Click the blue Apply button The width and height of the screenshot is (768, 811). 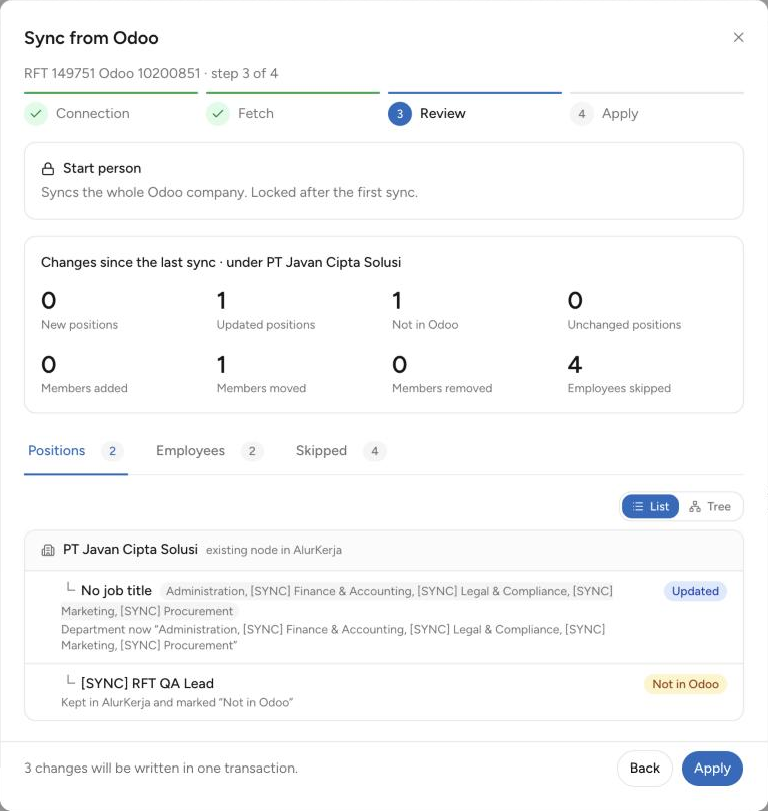click(712, 768)
